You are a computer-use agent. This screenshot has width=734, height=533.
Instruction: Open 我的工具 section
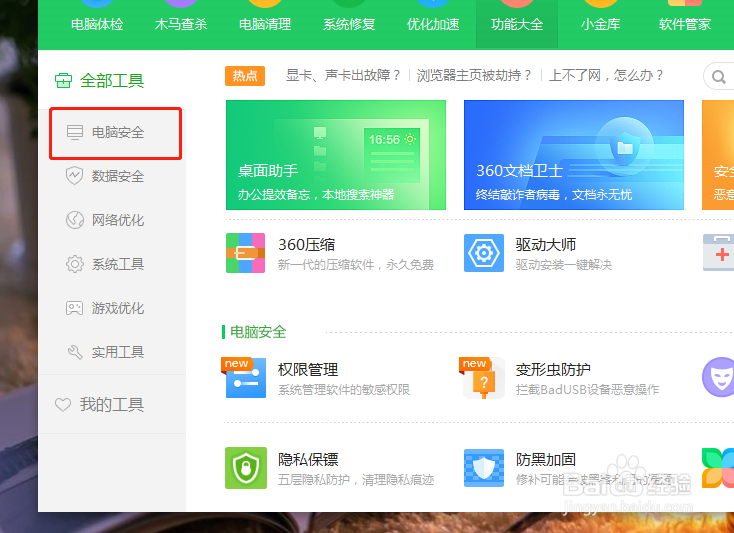coord(111,404)
